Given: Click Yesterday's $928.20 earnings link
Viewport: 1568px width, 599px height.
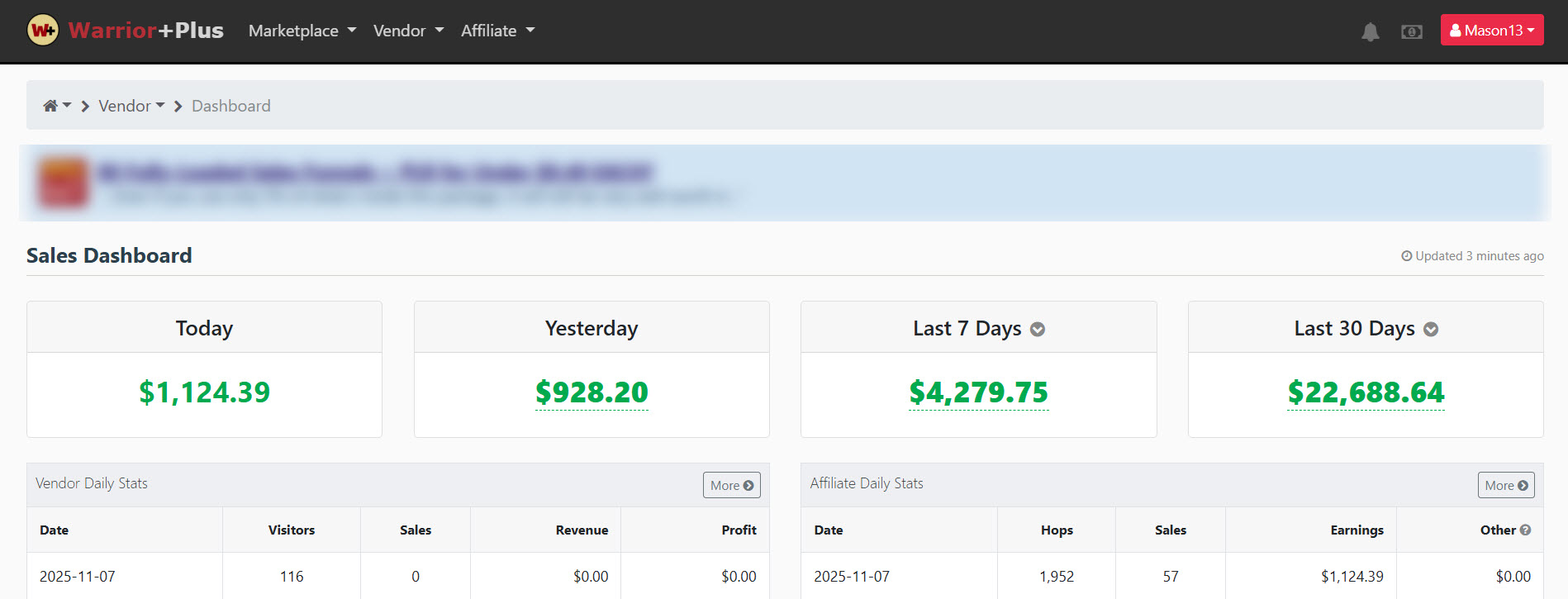Looking at the screenshot, I should 592,392.
